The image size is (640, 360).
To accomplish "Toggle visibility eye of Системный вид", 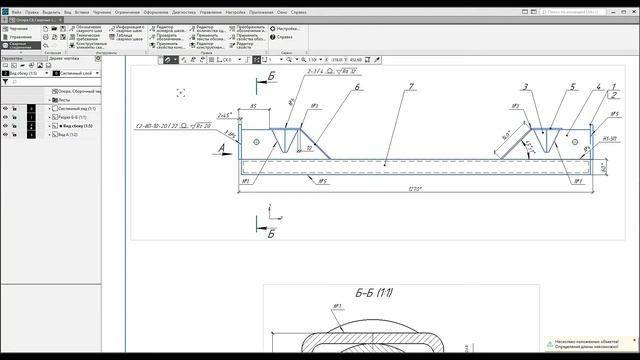I will click(x=5, y=109).
